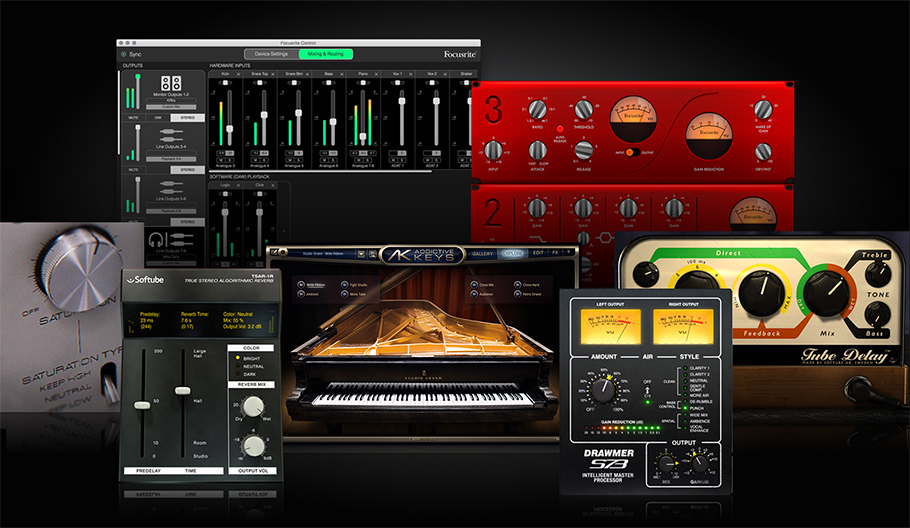Click the Threshold knob on red compressor
910x528 pixels.
(583, 109)
